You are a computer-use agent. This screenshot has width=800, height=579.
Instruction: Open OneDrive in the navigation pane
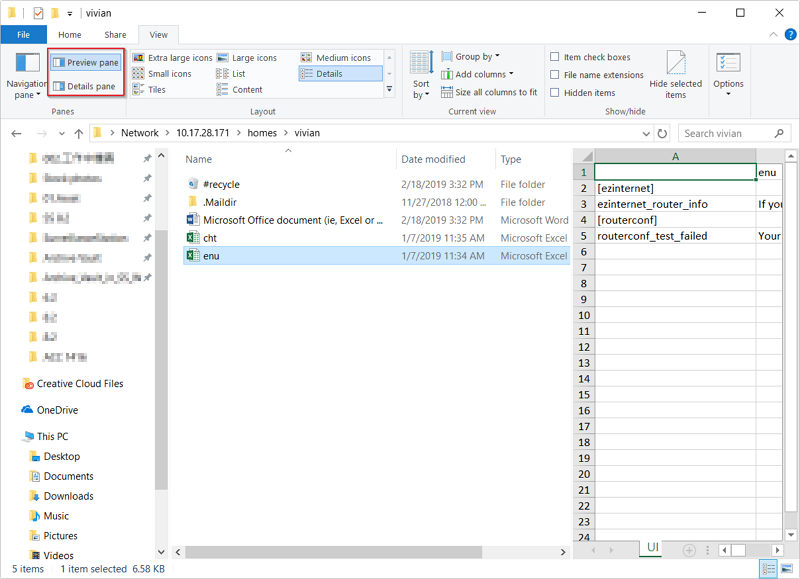point(58,410)
